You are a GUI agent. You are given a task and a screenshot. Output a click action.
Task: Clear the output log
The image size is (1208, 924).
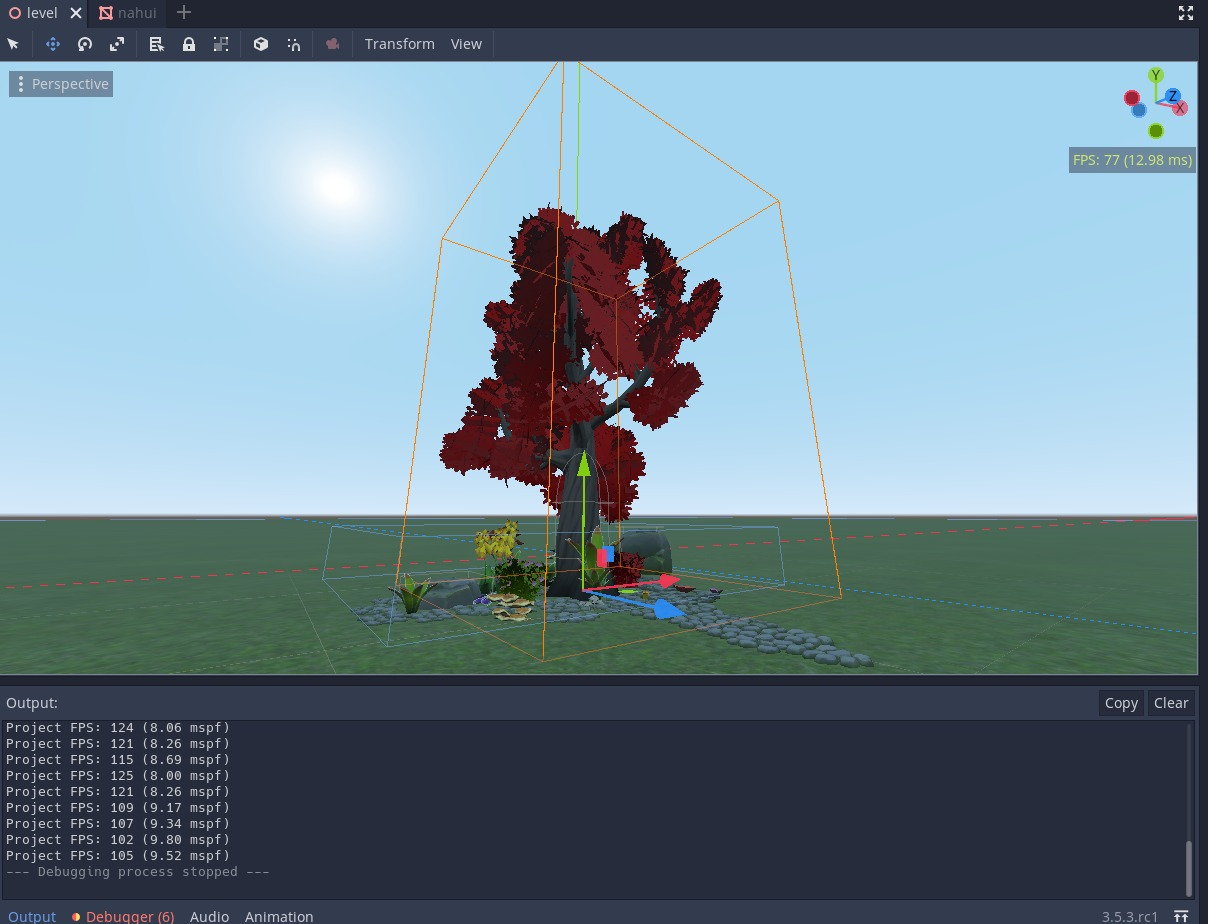click(x=1171, y=703)
